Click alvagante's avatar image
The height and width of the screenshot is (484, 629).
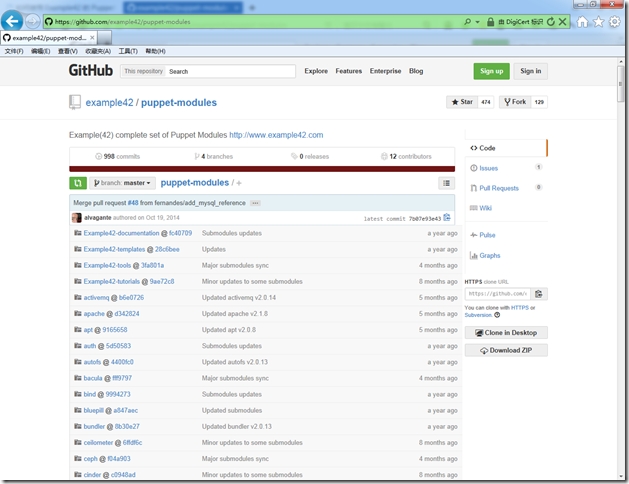pyautogui.click(x=77, y=218)
